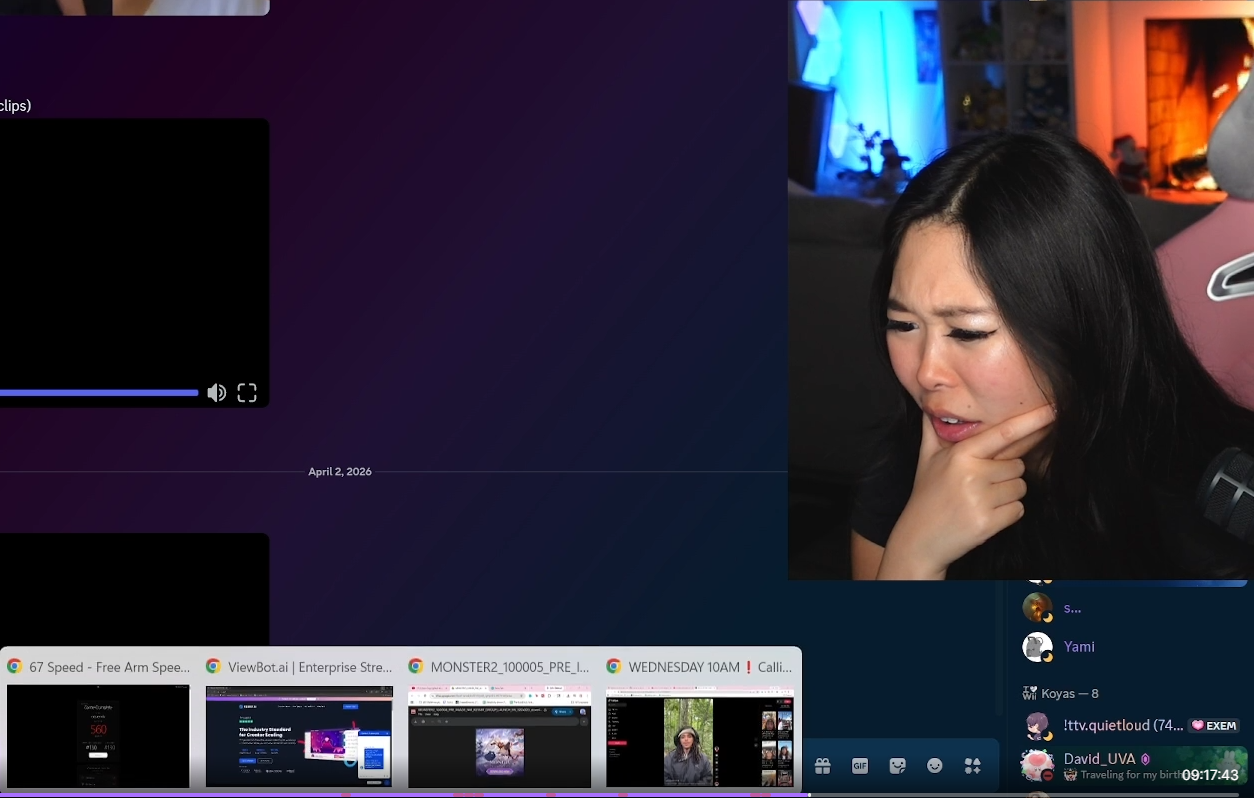Click the second video clip below April 2
This screenshot has width=1254, height=798.
coord(134,589)
